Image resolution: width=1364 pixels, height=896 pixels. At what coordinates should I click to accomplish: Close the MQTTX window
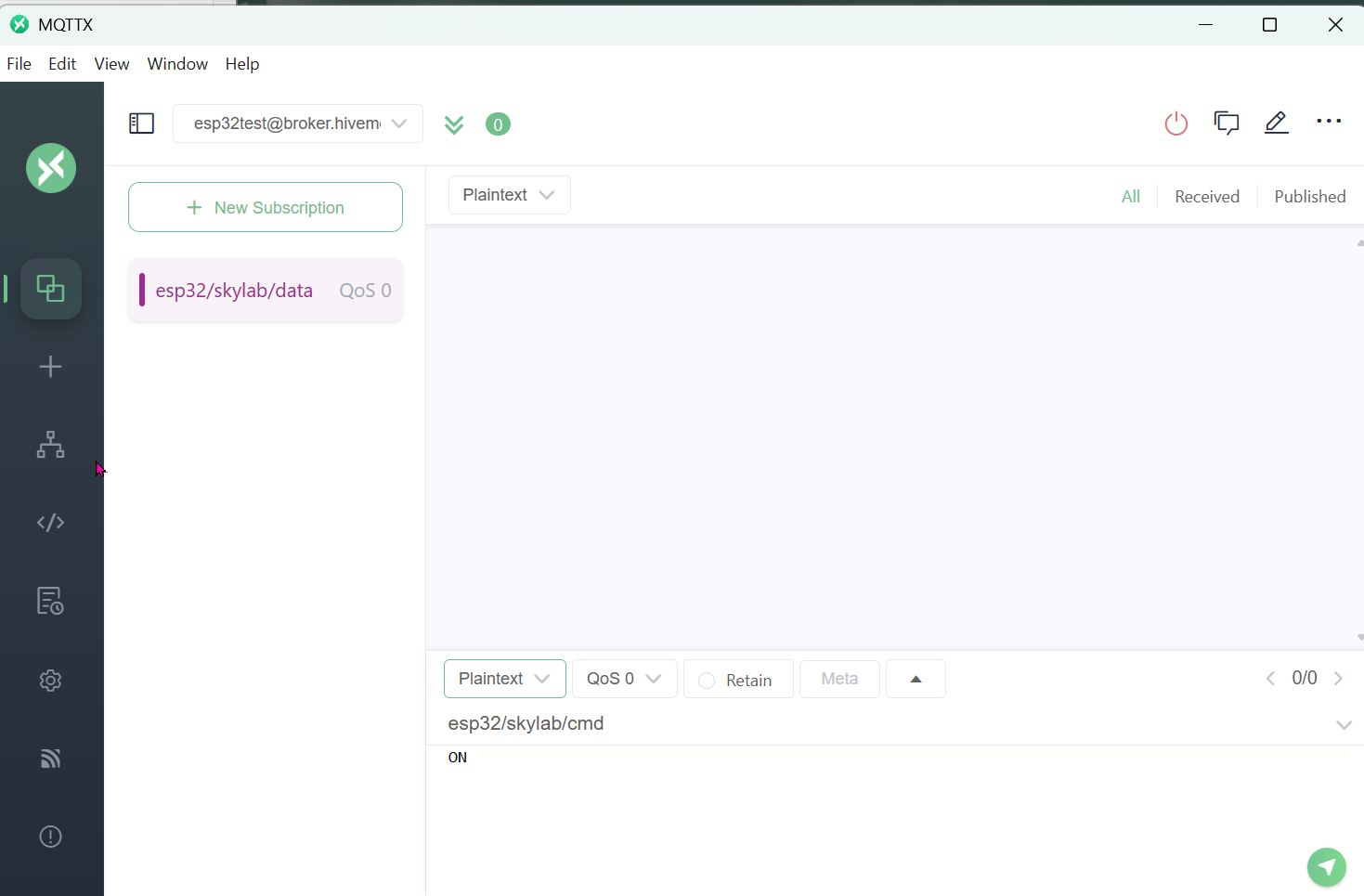click(x=1335, y=24)
